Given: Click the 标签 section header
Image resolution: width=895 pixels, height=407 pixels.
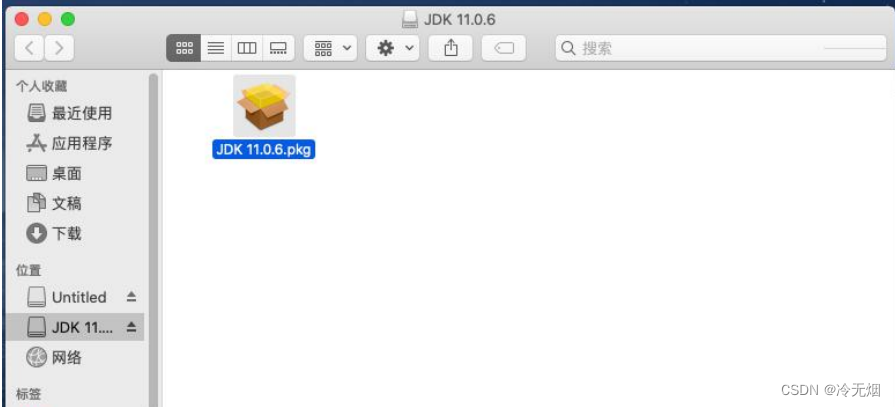Looking at the screenshot, I should pyautogui.click(x=29, y=394).
